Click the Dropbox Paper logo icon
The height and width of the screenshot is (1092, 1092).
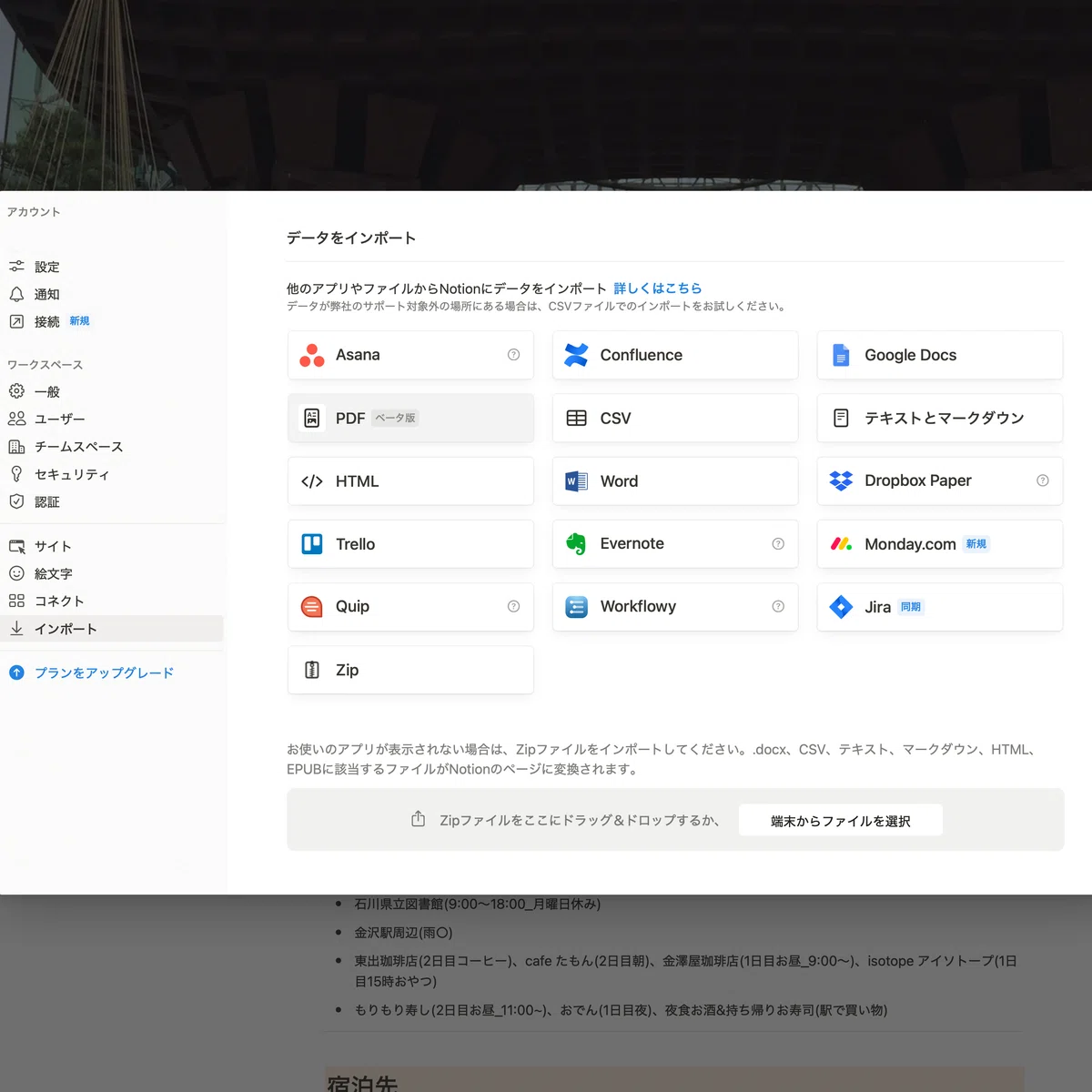coord(841,480)
